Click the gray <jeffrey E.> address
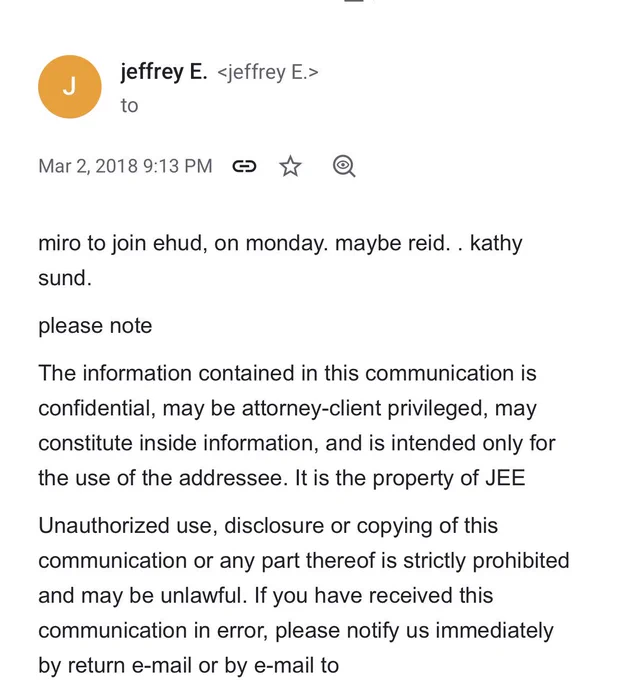This screenshot has height=680, width=619. 268,72
